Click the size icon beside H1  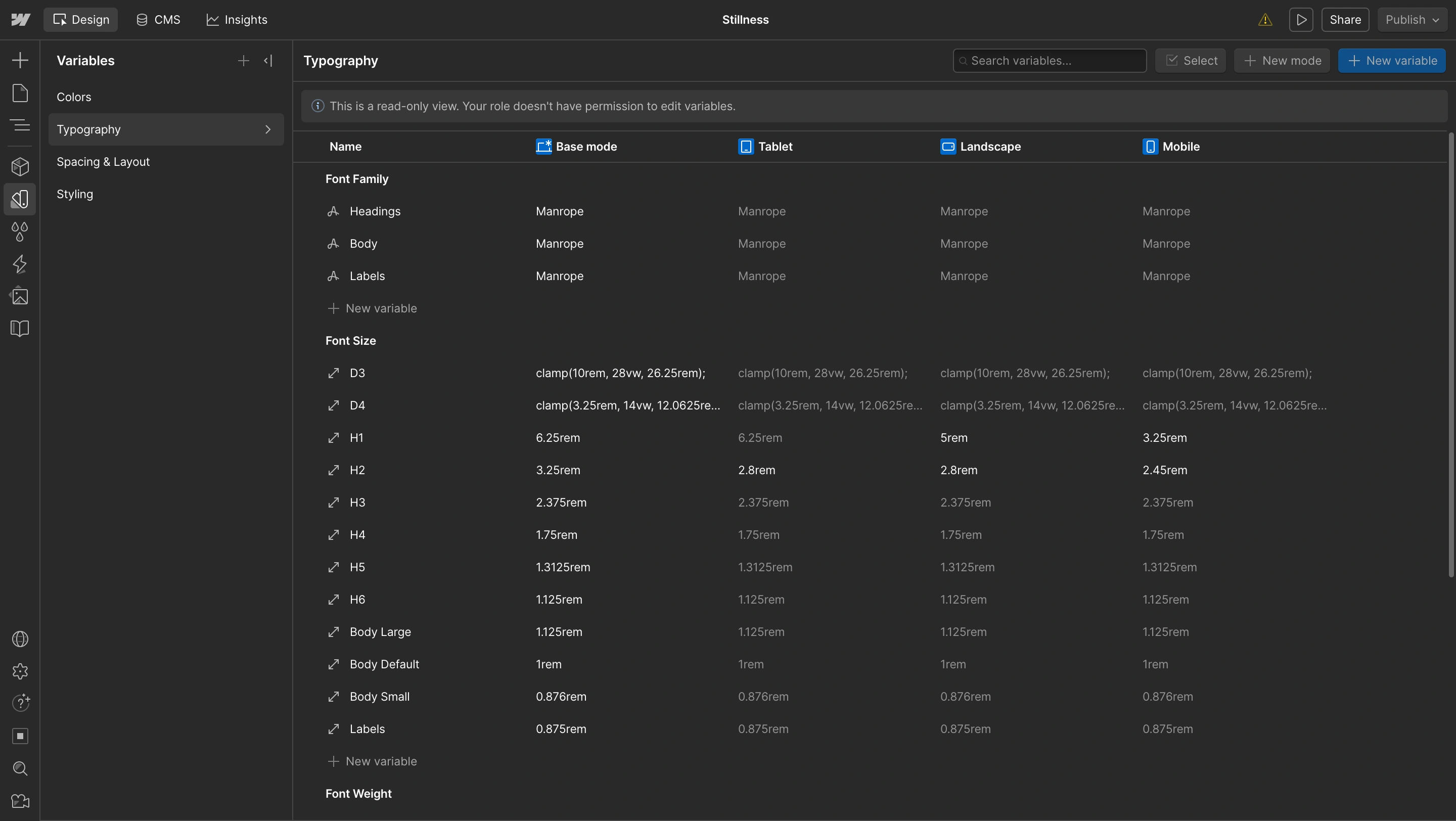(334, 438)
